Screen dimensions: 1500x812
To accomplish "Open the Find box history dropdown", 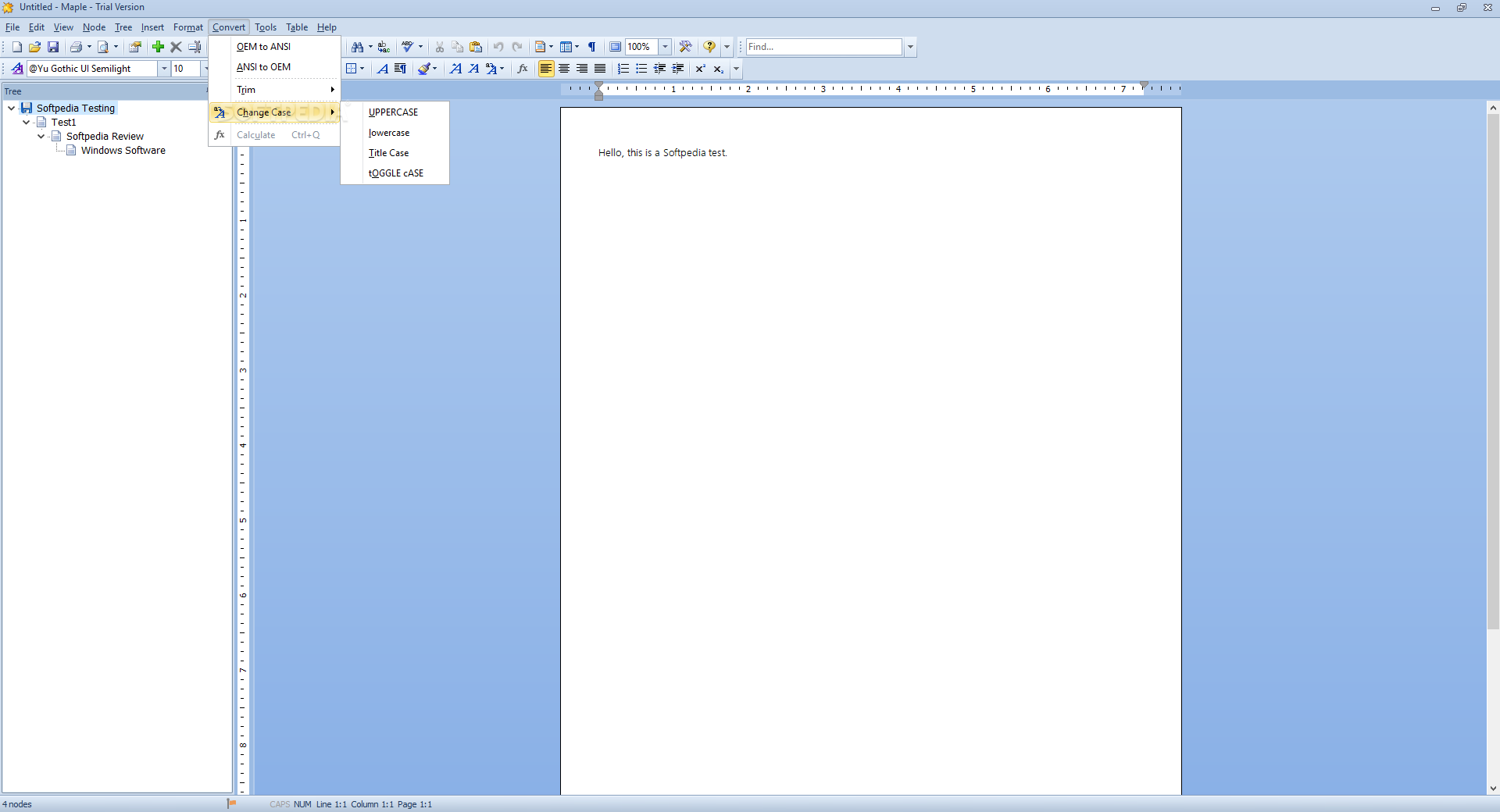I will click(x=910, y=47).
